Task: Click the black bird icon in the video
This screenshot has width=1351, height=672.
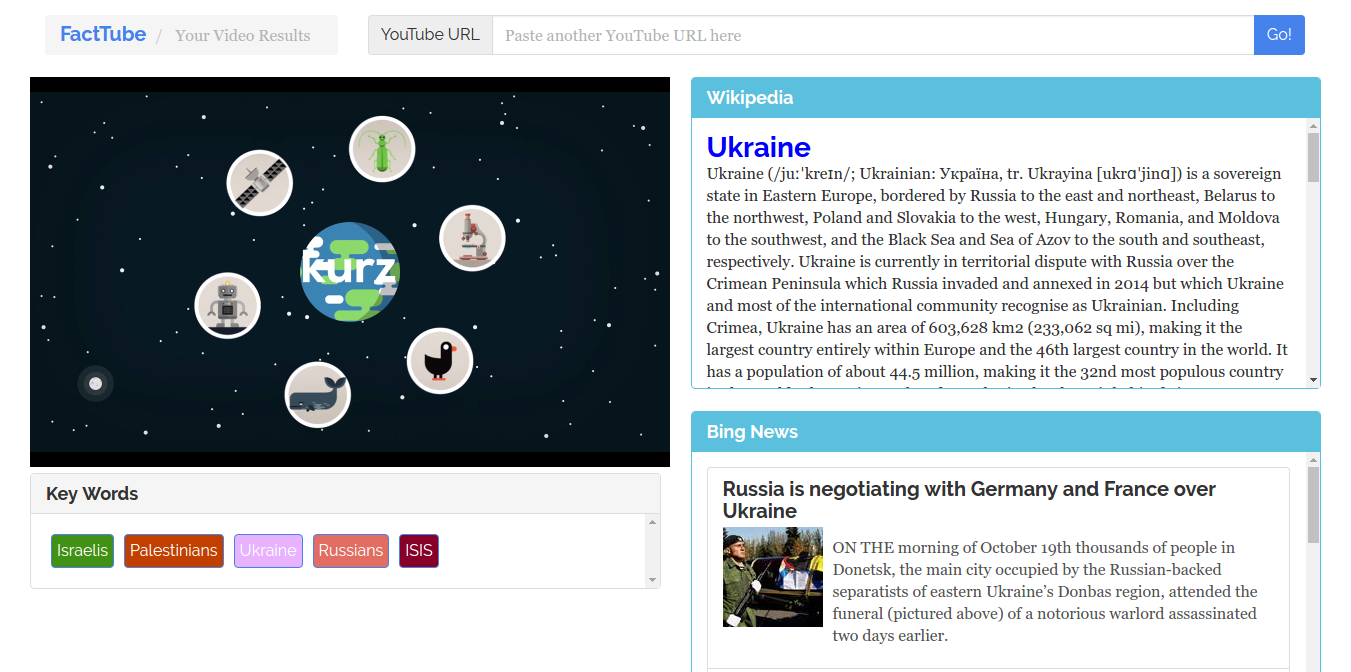Action: [440, 361]
